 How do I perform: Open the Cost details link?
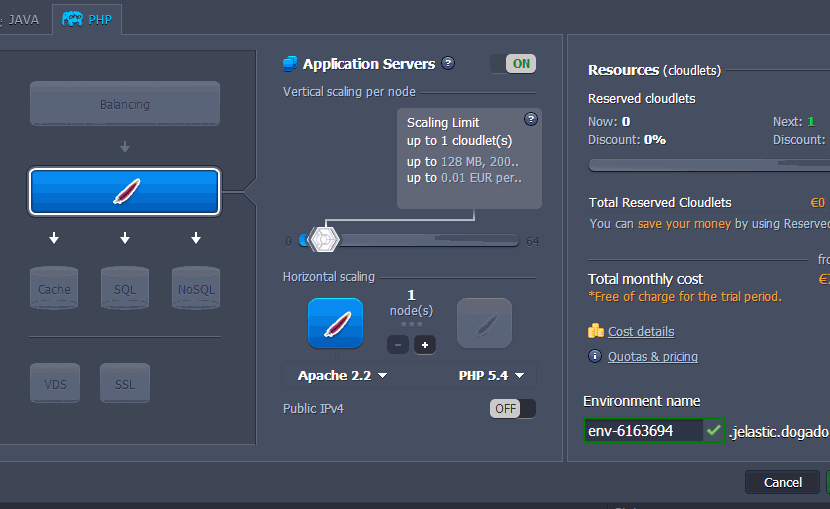[640, 331]
